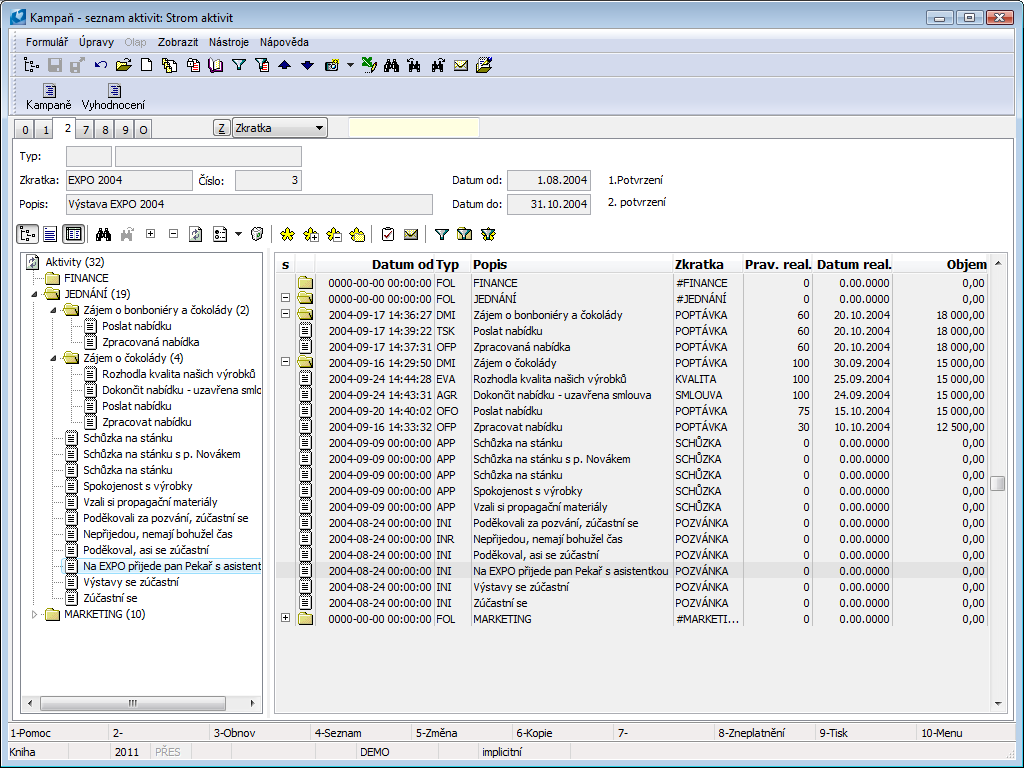Click the camera icon in the main toolbar
This screenshot has width=1024, height=768.
coord(331,66)
